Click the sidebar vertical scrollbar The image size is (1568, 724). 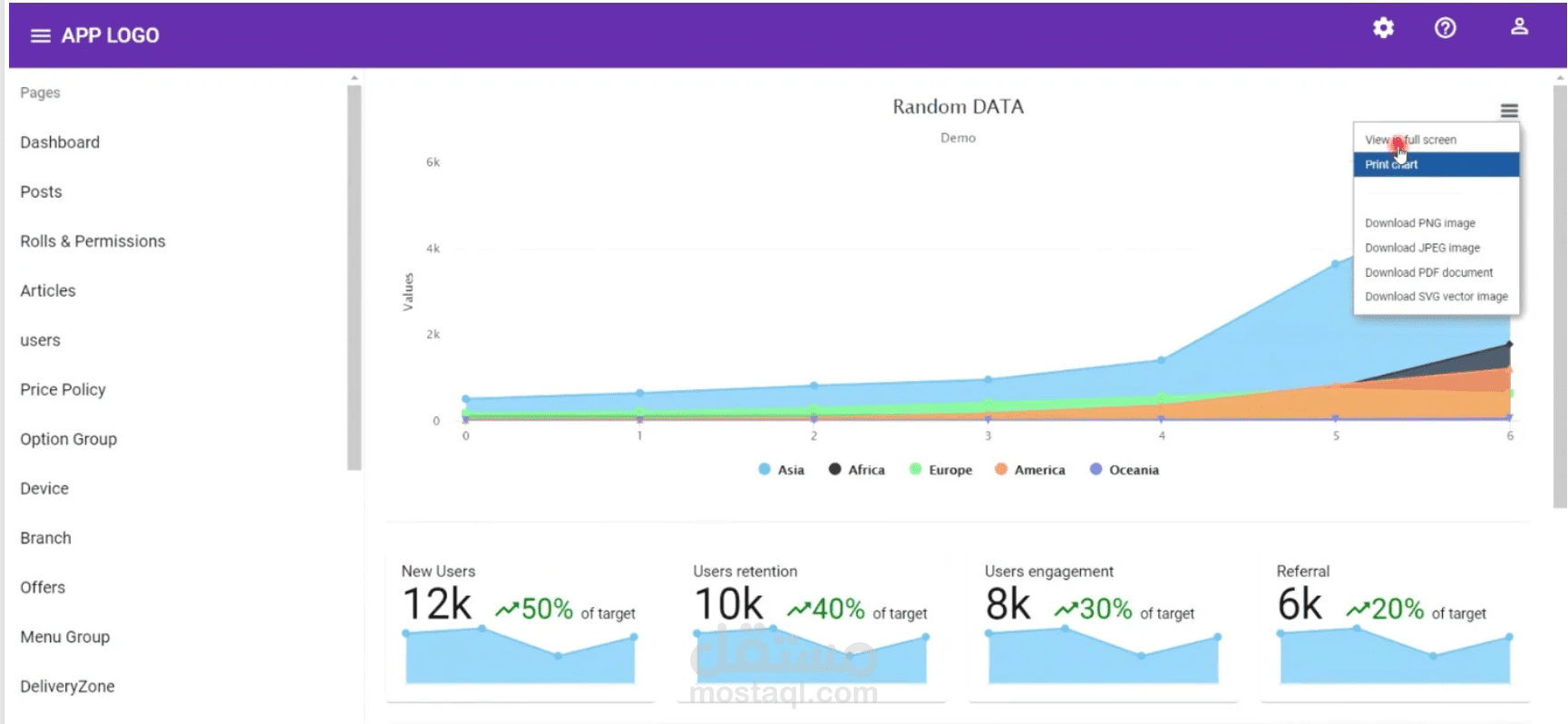[354, 277]
